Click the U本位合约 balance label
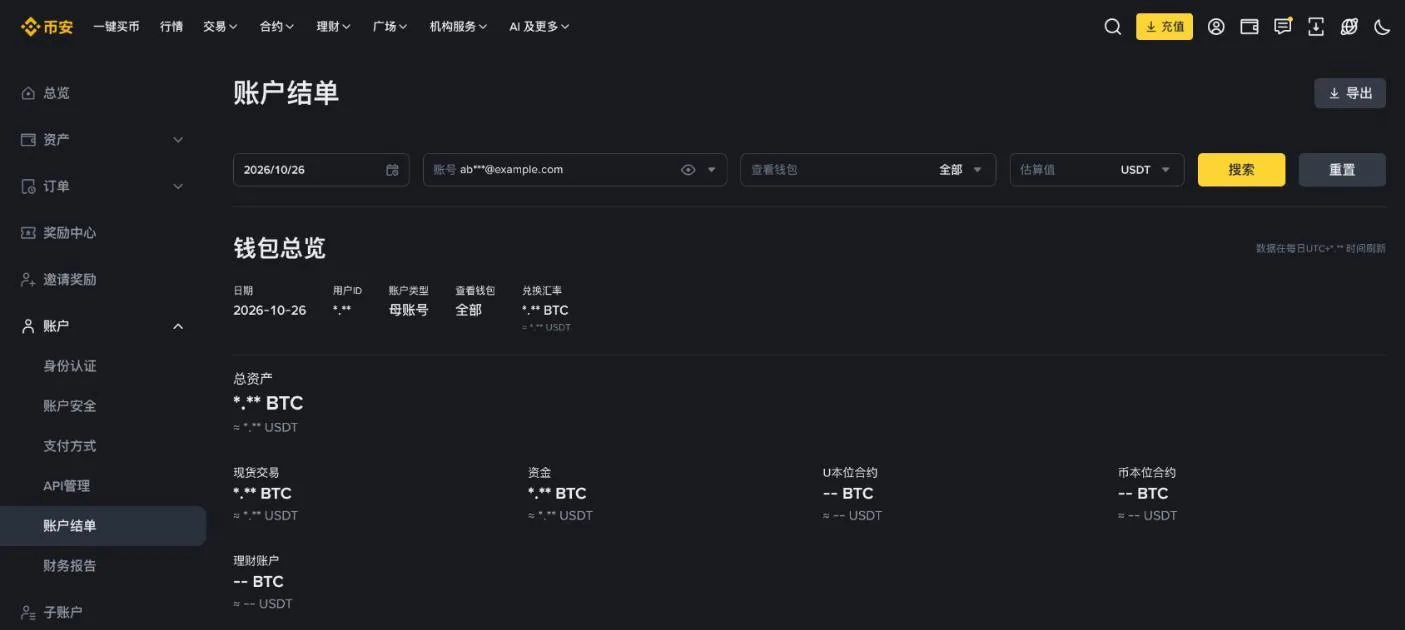1405x630 pixels. [850, 473]
